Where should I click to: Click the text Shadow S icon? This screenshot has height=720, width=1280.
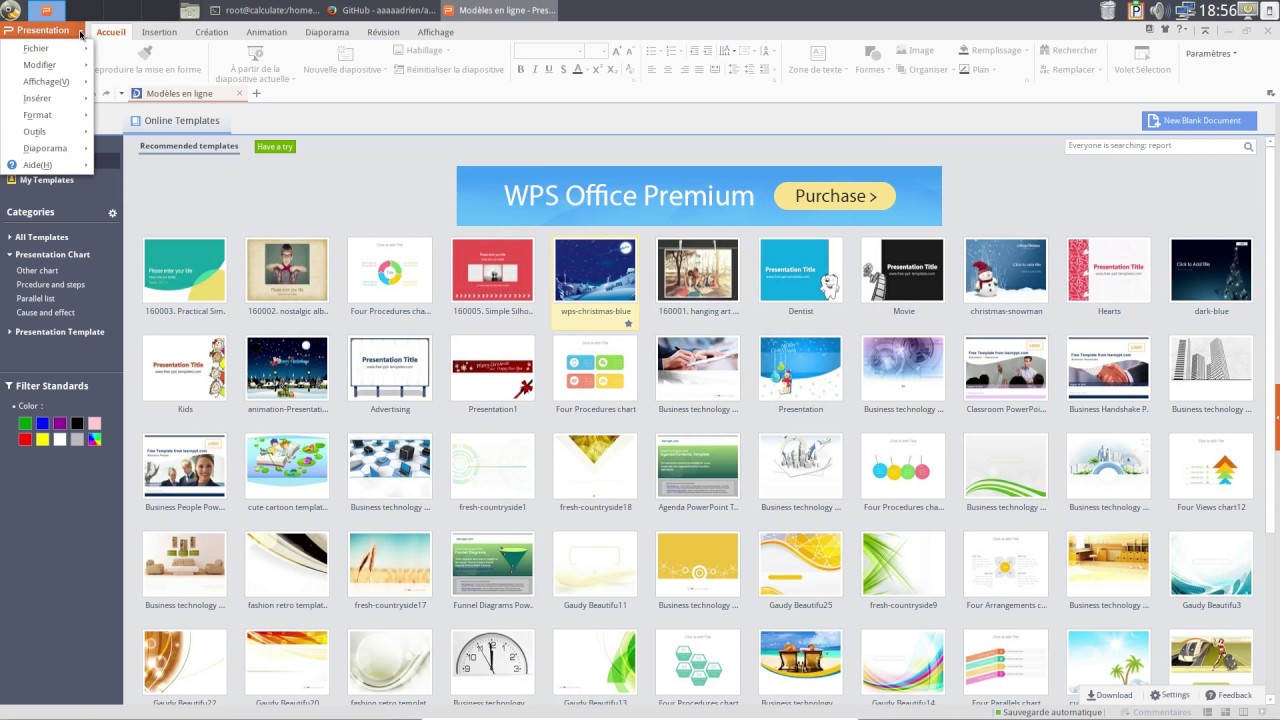[564, 70]
